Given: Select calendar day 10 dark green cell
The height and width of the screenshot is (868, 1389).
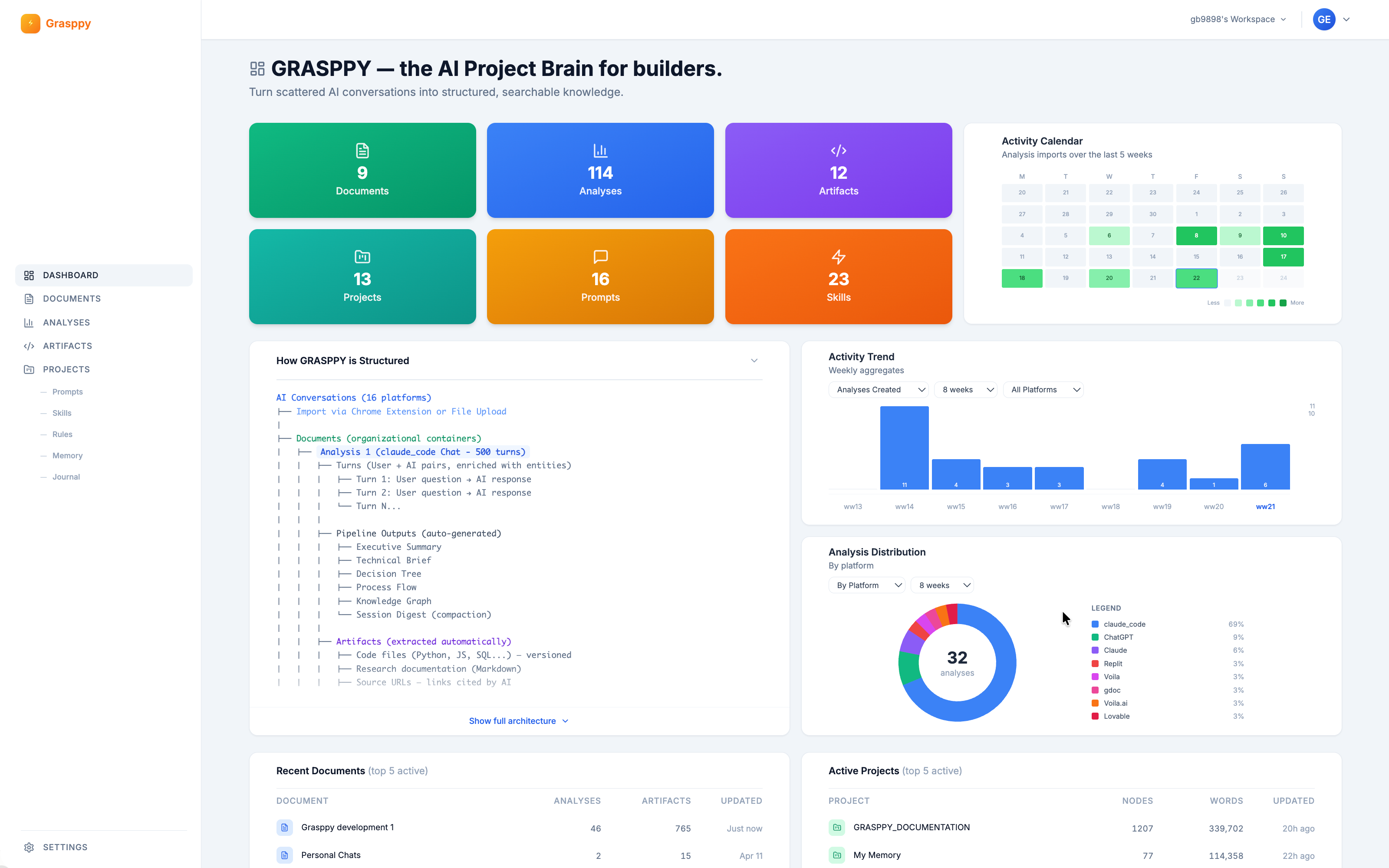Looking at the screenshot, I should click(1284, 236).
